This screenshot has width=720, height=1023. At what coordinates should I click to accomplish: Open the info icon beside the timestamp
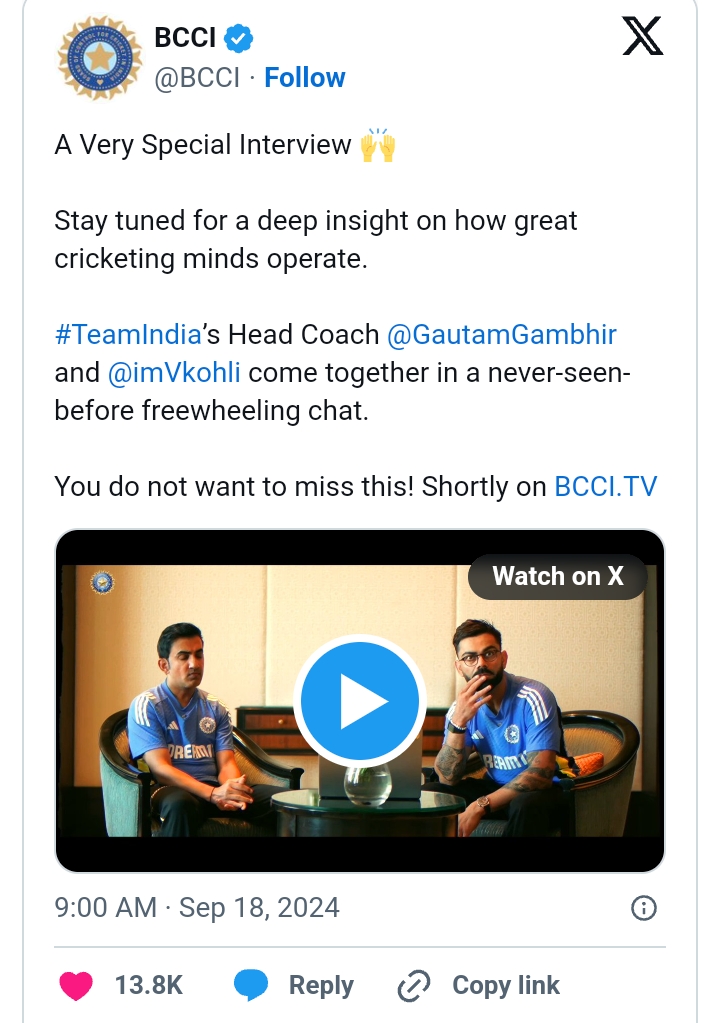[645, 908]
